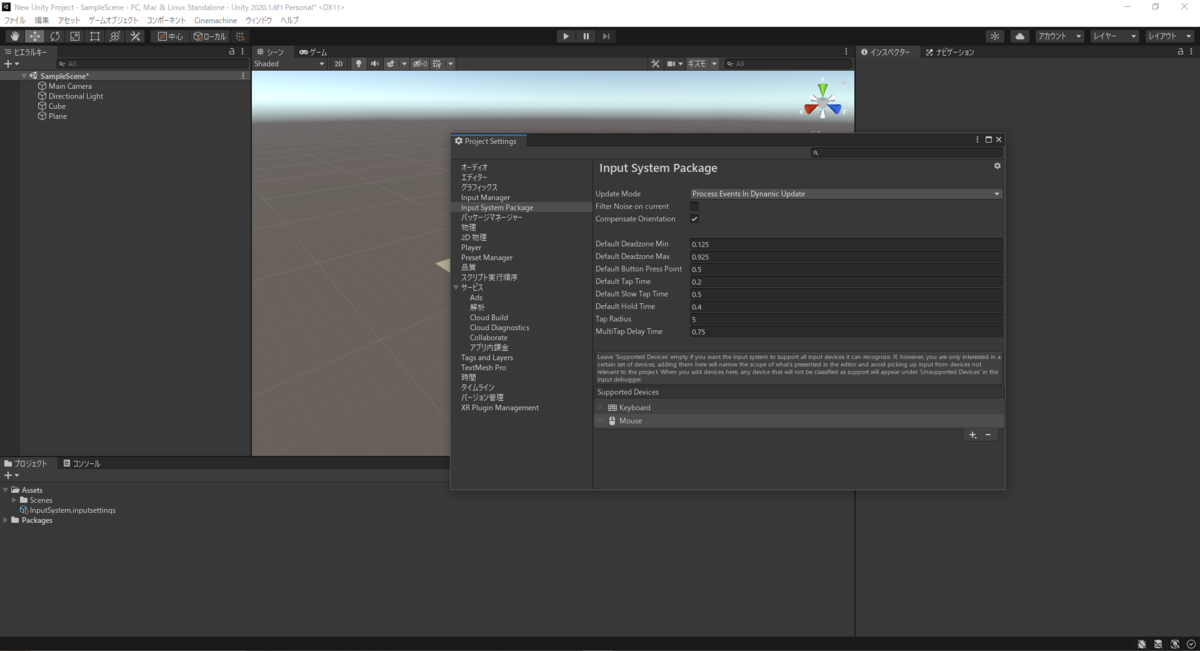Collapse the Assets folder
1200x651 pixels.
(5, 490)
